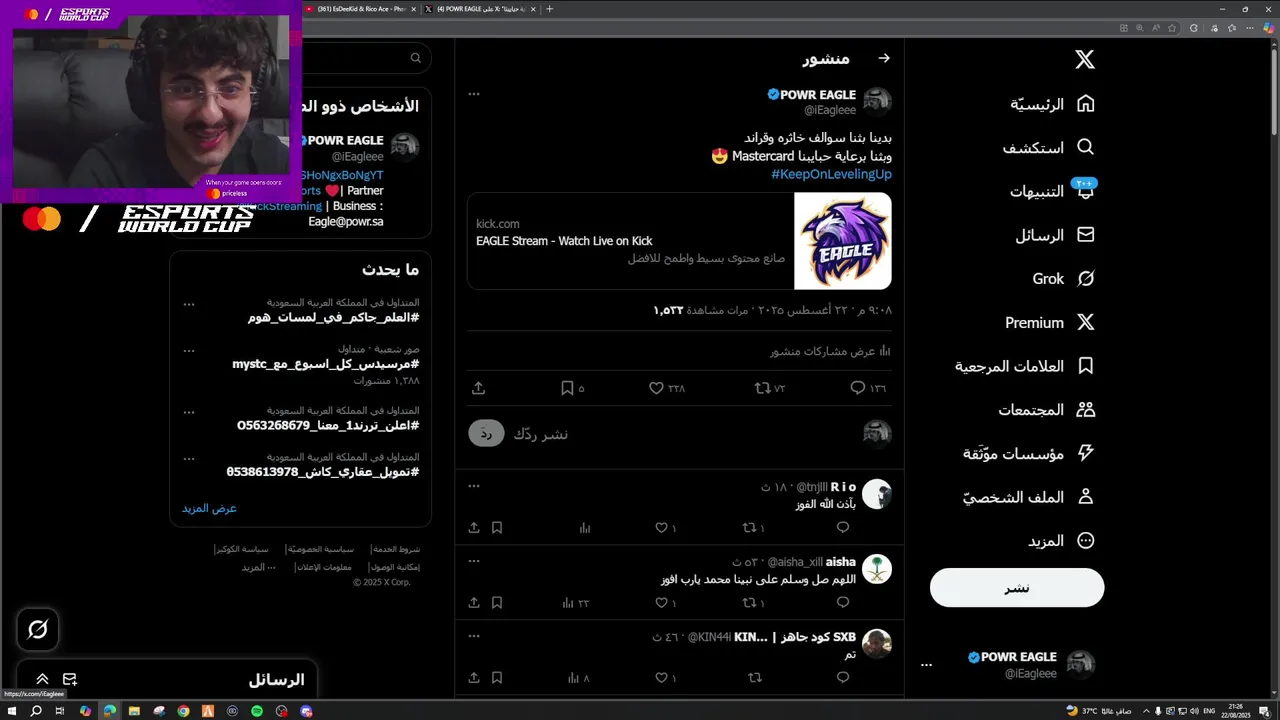The image size is (1280, 720).
Task: Click the Post (نشر) button
Action: tap(1017, 587)
